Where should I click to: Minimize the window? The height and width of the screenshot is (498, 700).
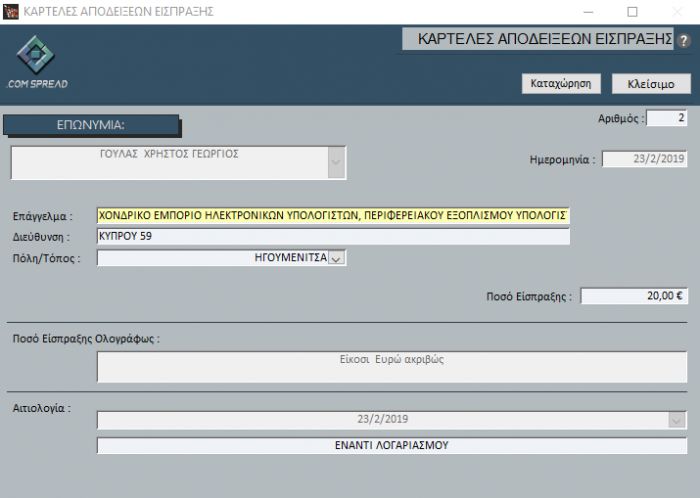coord(588,12)
